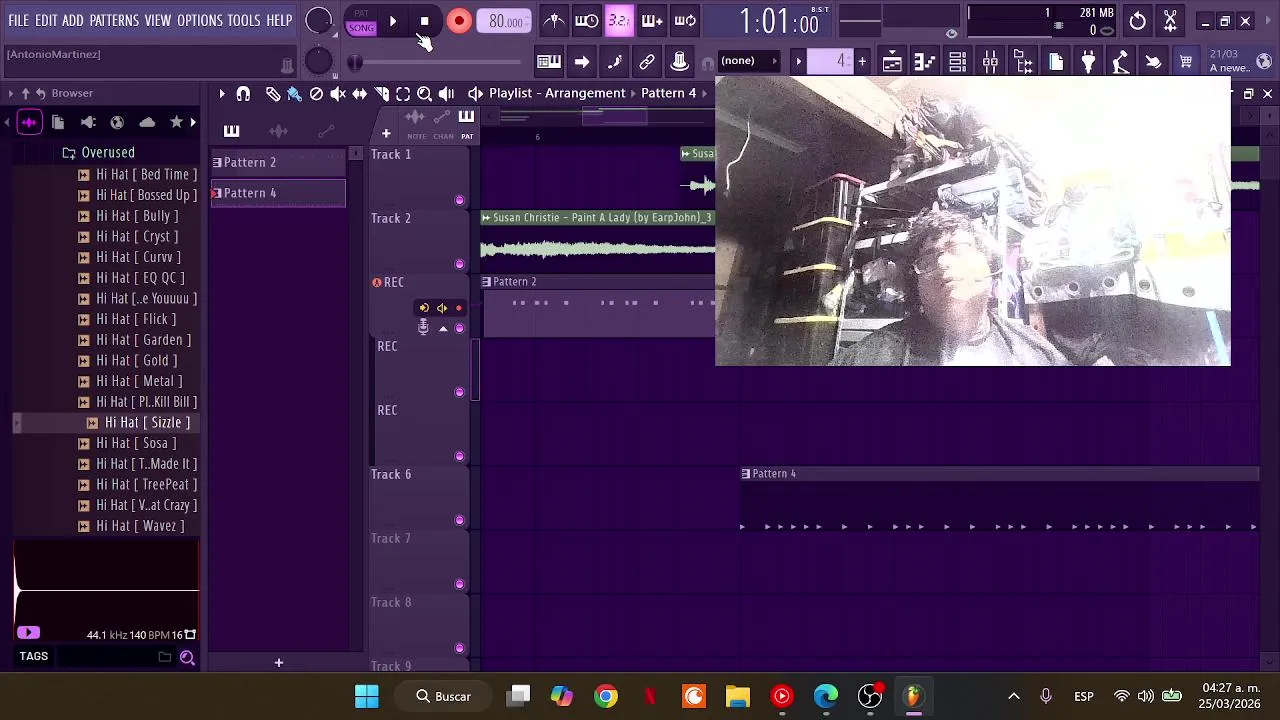Image resolution: width=1280 pixels, height=720 pixels.
Task: Open the TOOLS menu
Action: pyautogui.click(x=244, y=20)
